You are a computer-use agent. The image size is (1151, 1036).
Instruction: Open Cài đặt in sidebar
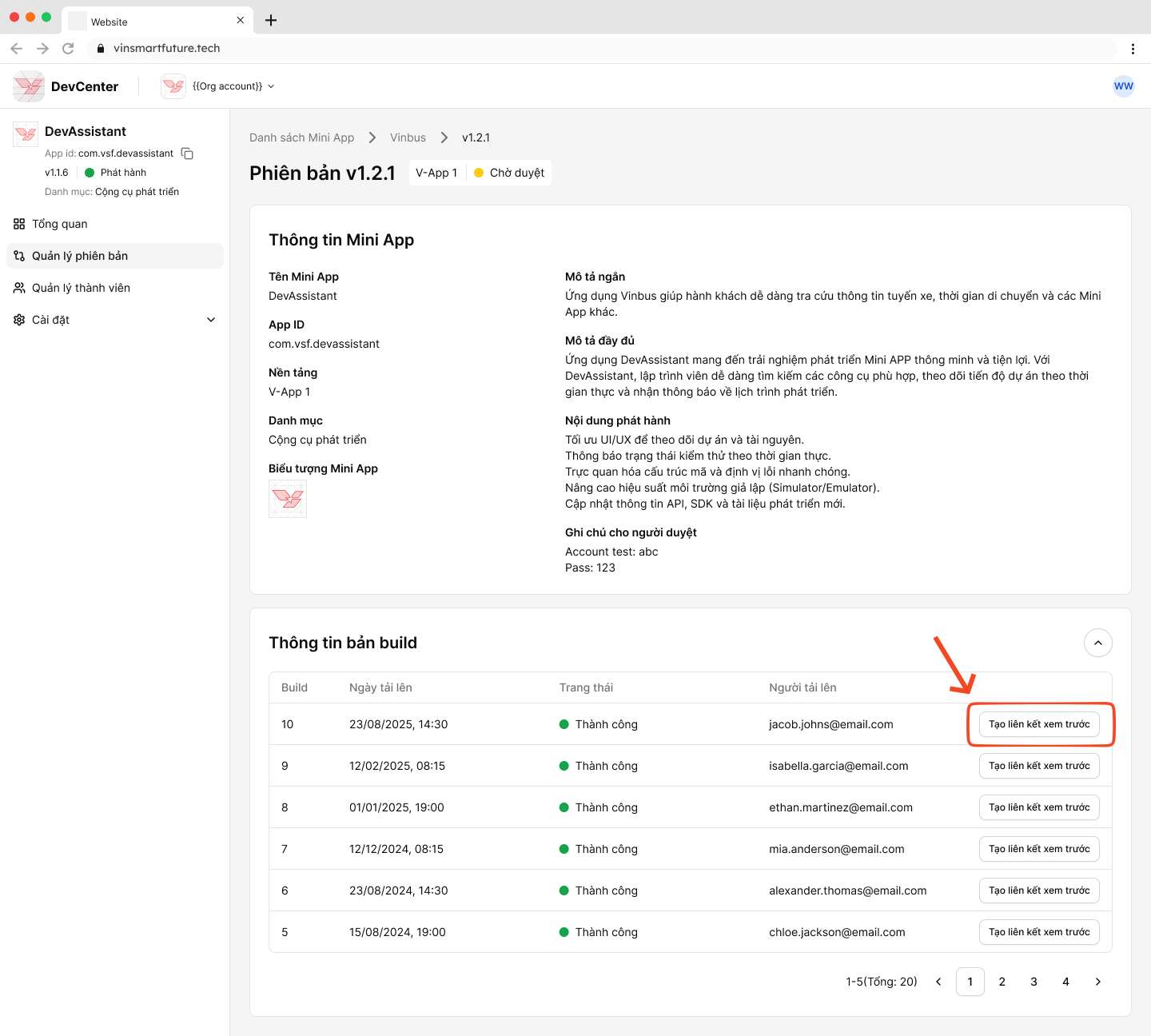pos(115,320)
